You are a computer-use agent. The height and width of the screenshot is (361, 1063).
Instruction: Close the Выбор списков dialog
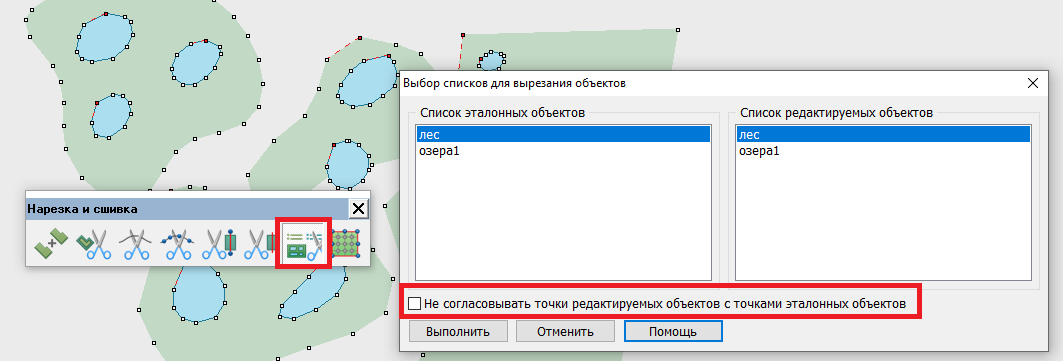[1032, 83]
